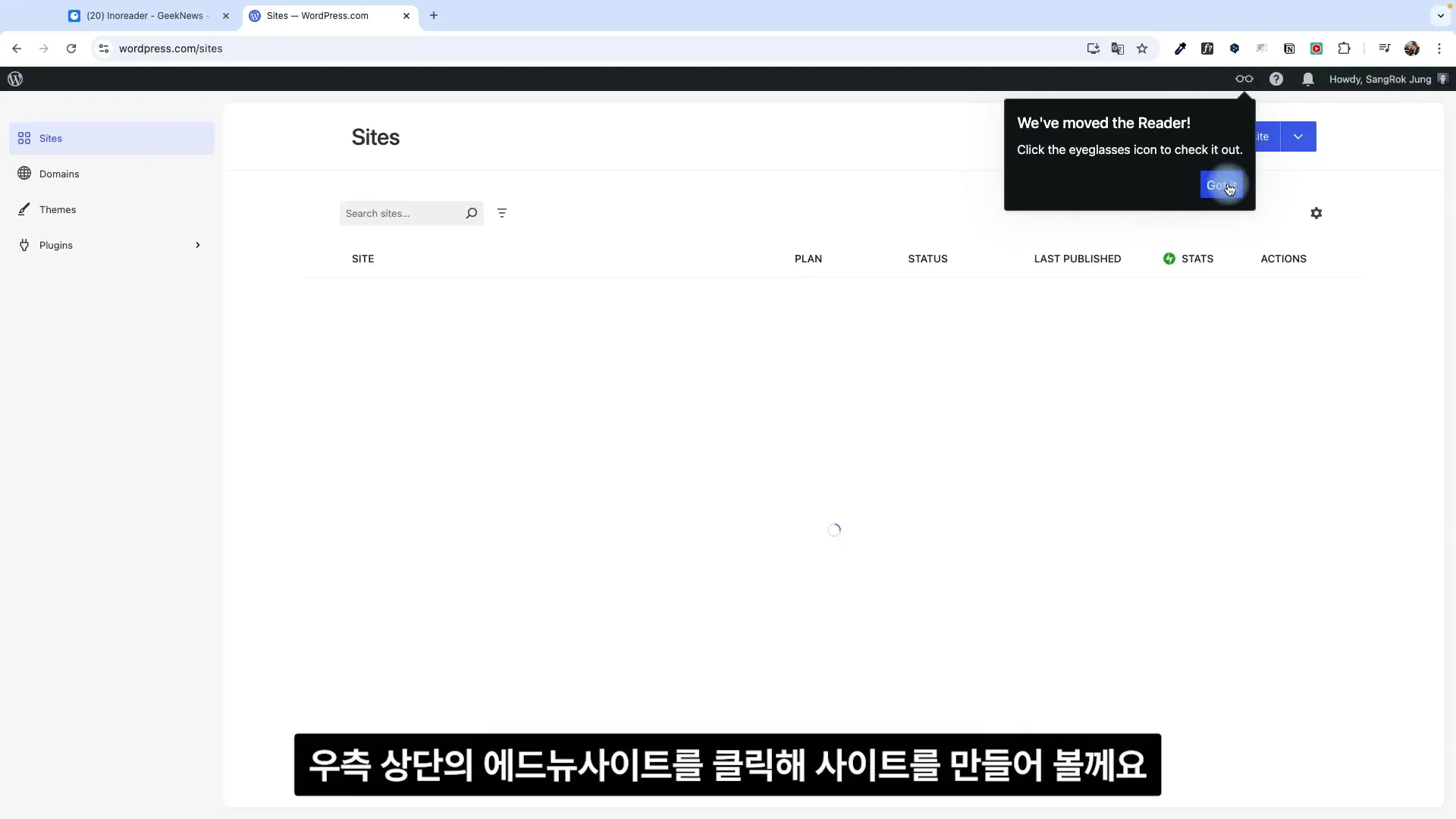Click the Jetpack Stats icon
1456x819 pixels.
click(1169, 258)
